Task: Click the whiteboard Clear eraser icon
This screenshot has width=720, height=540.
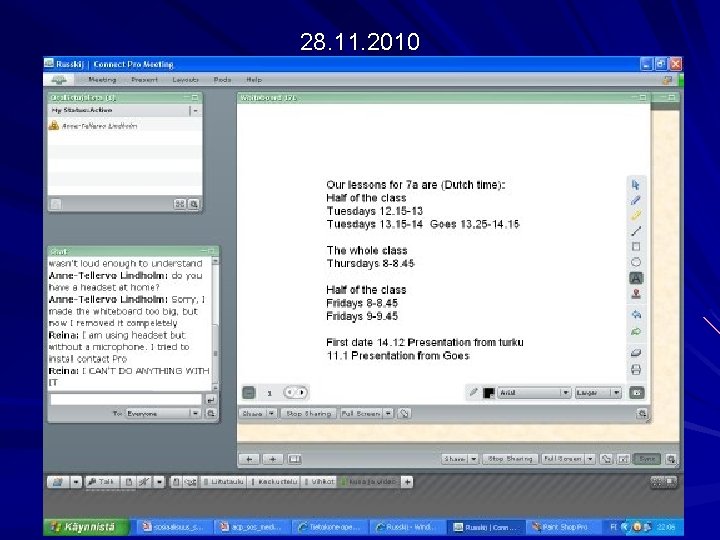Action: [636, 353]
